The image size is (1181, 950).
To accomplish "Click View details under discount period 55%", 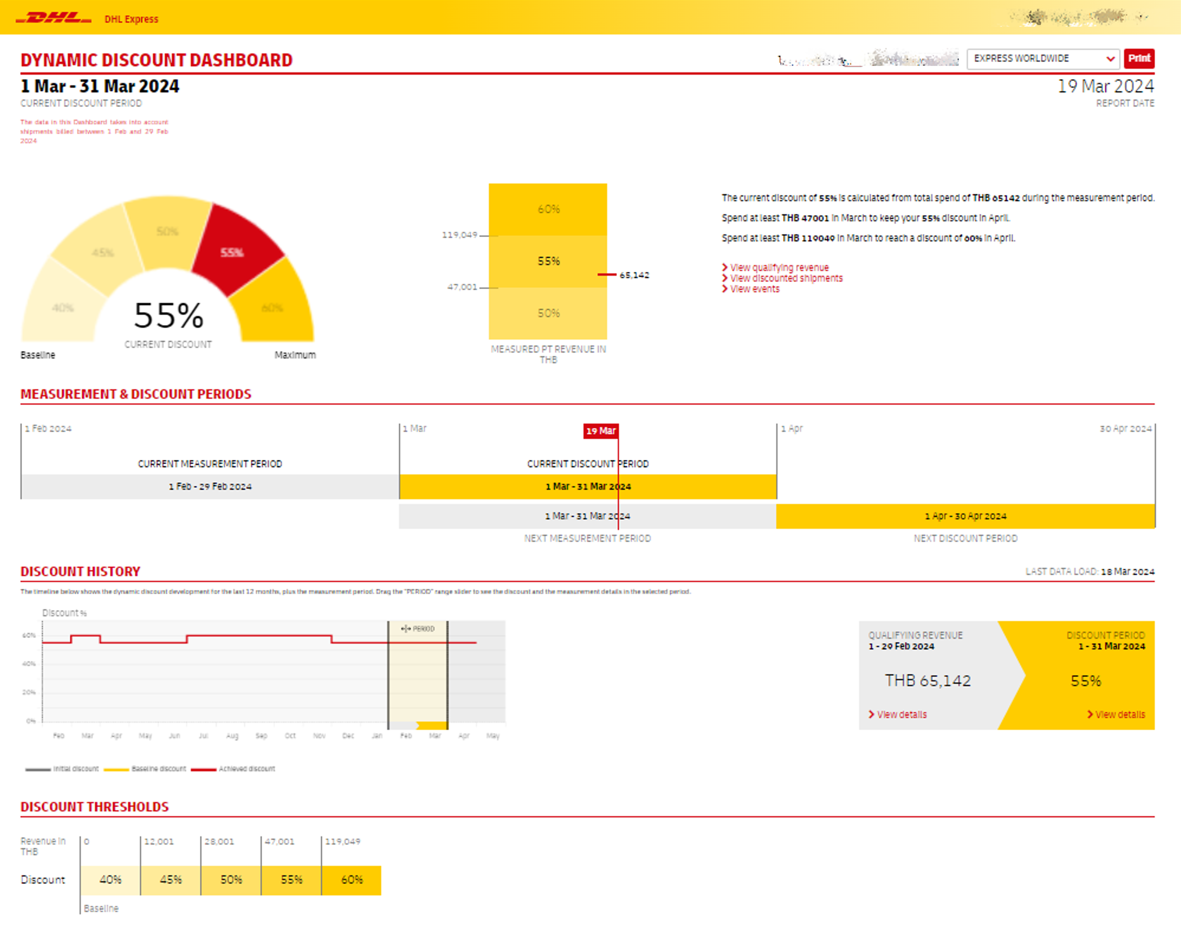I will click(1116, 714).
